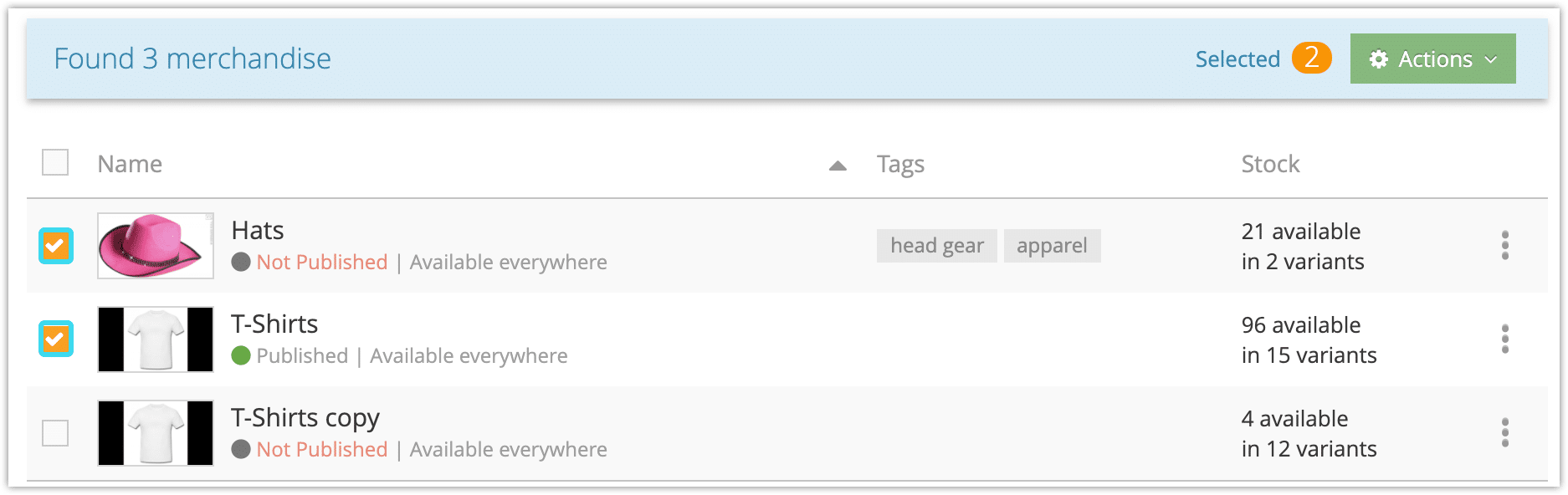
Task: Click the pink hat thumbnail
Action: click(156, 246)
